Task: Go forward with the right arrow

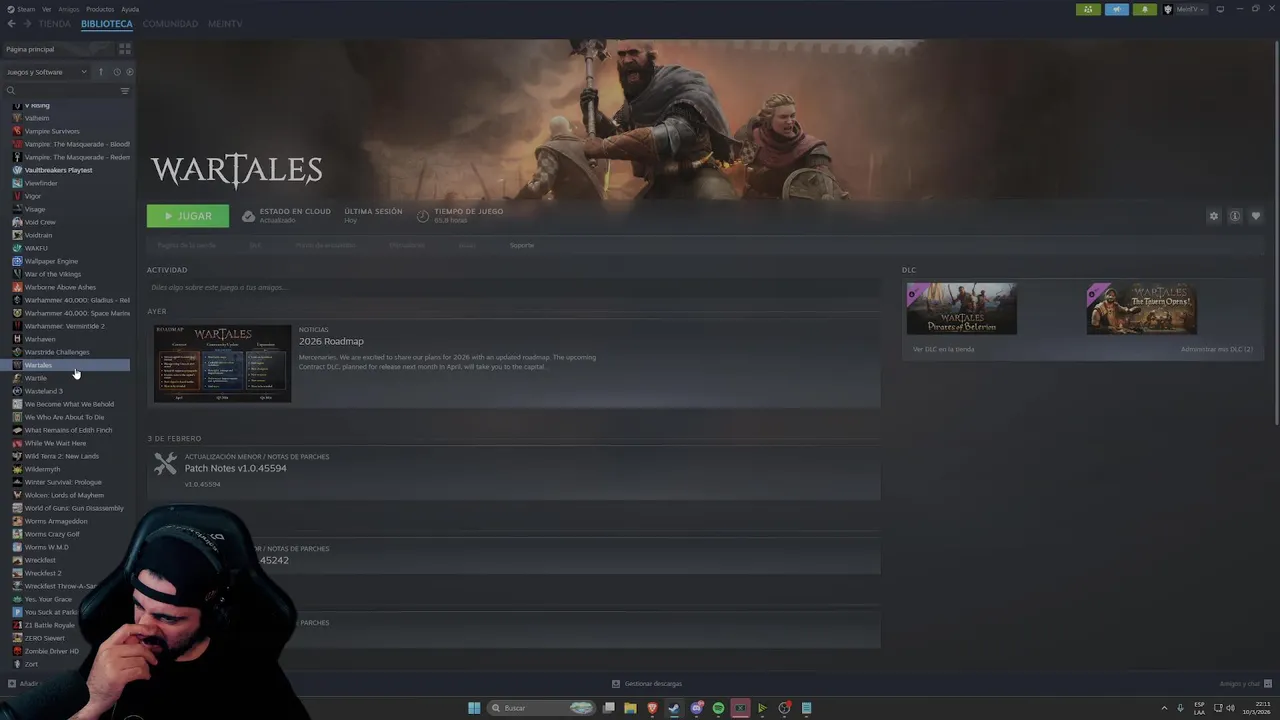Action: (x=26, y=23)
